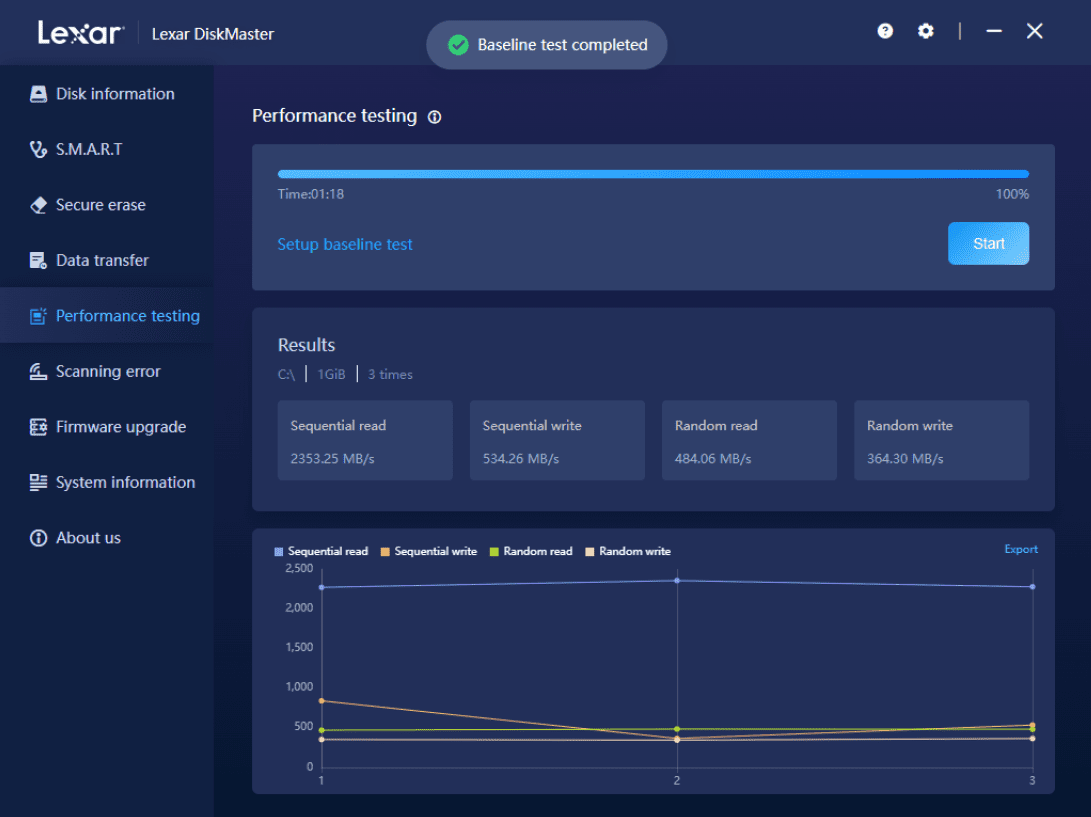Click Sequential read point at run 2

point(677,580)
